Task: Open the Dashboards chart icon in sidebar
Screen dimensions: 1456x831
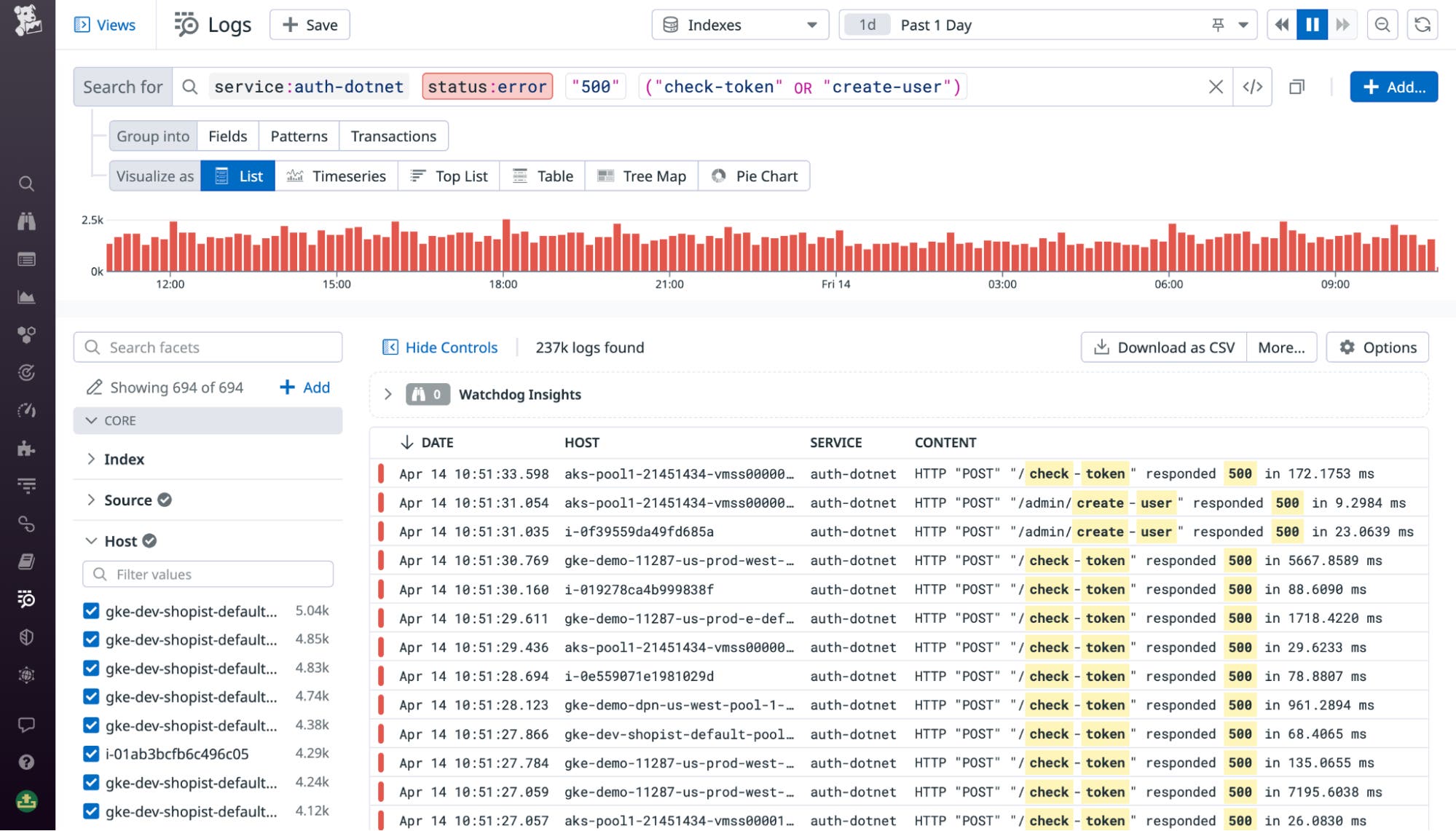Action: click(27, 297)
